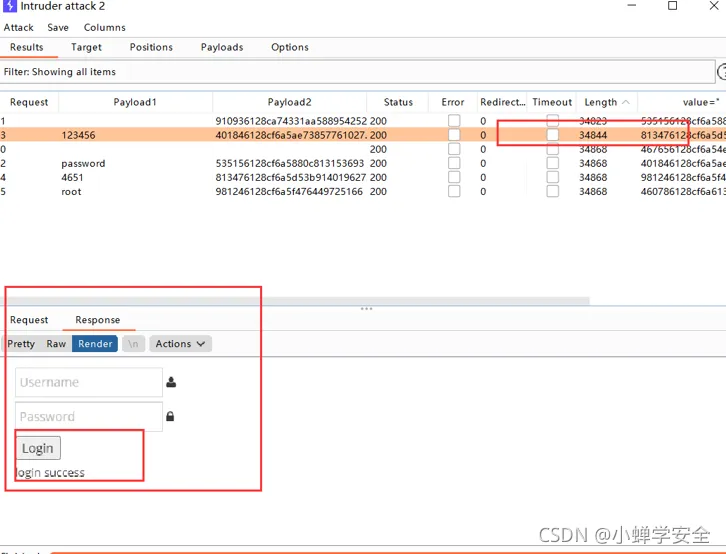This screenshot has width=726, height=554.
Task: Click length value 34844
Action: [593, 135]
